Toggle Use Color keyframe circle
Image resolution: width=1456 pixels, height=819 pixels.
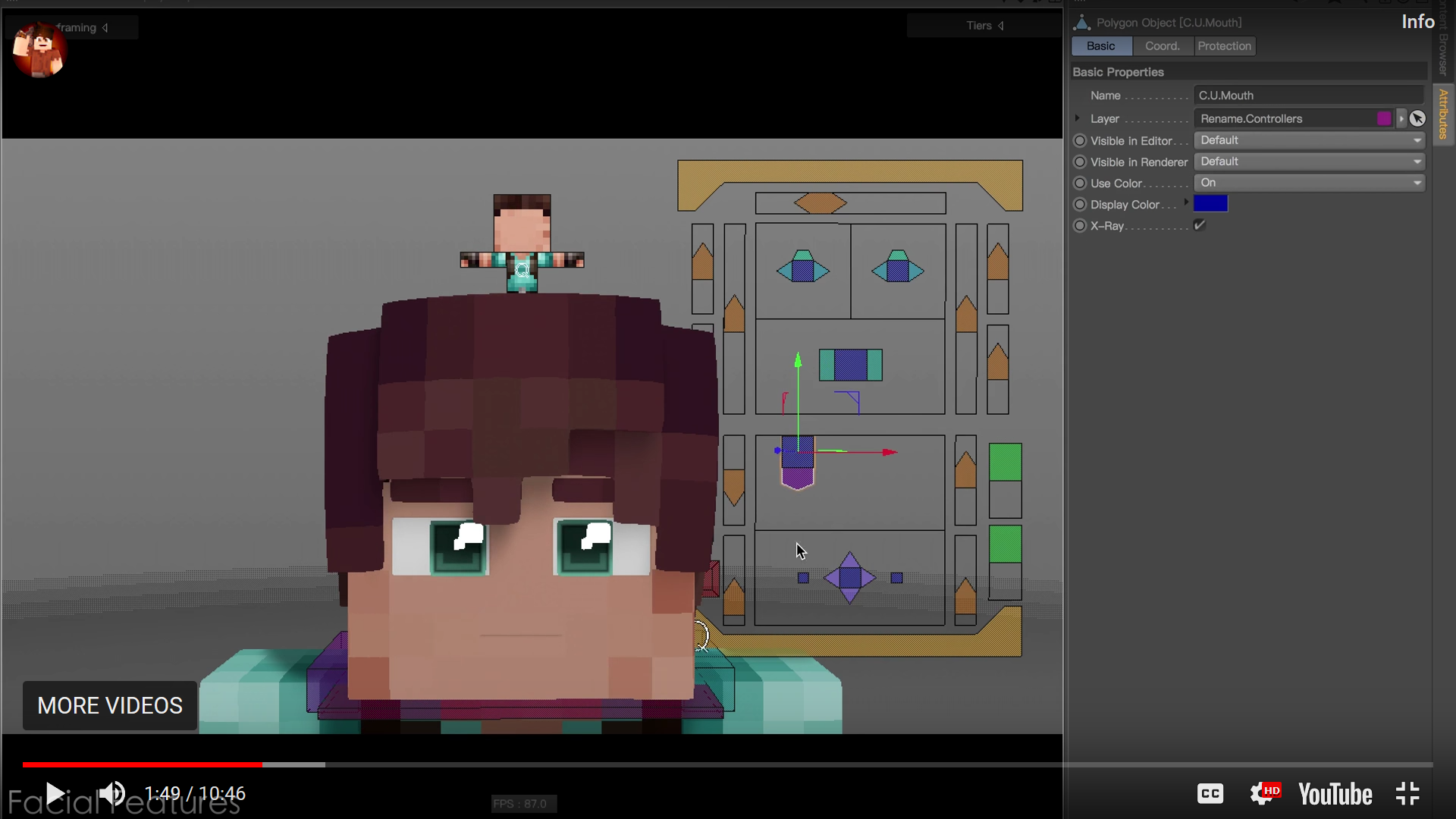1080,183
